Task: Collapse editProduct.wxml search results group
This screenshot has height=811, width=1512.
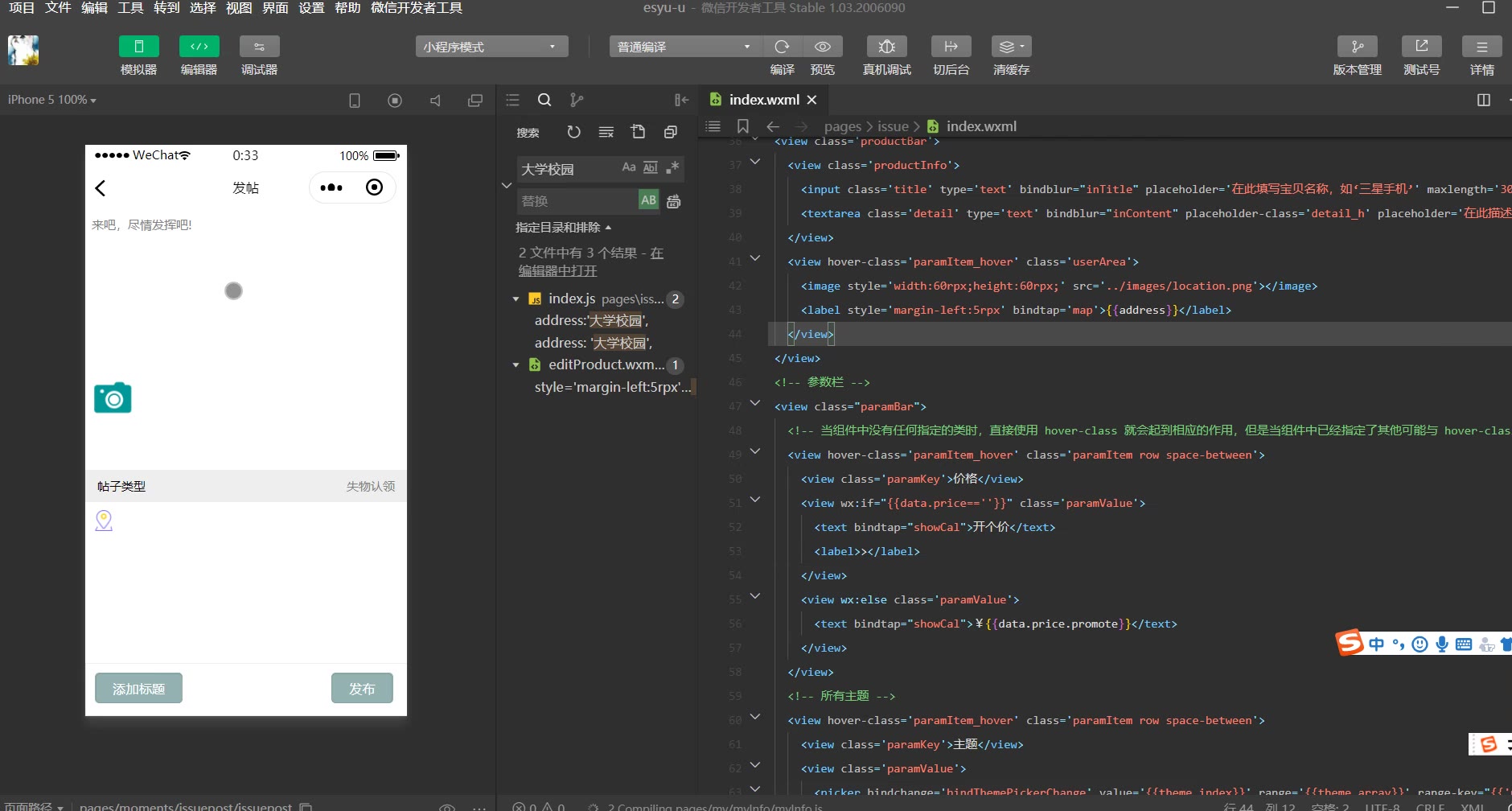Action: pyautogui.click(x=516, y=365)
